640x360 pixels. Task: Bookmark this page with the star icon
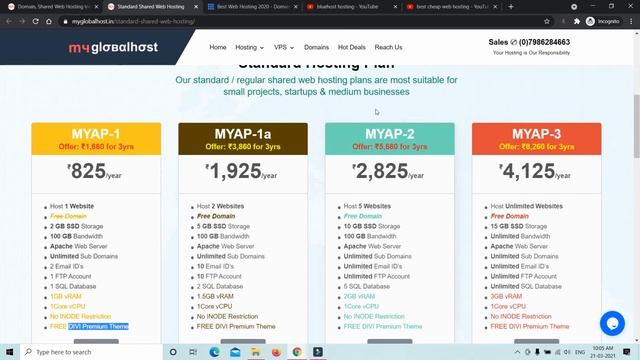(547, 21)
